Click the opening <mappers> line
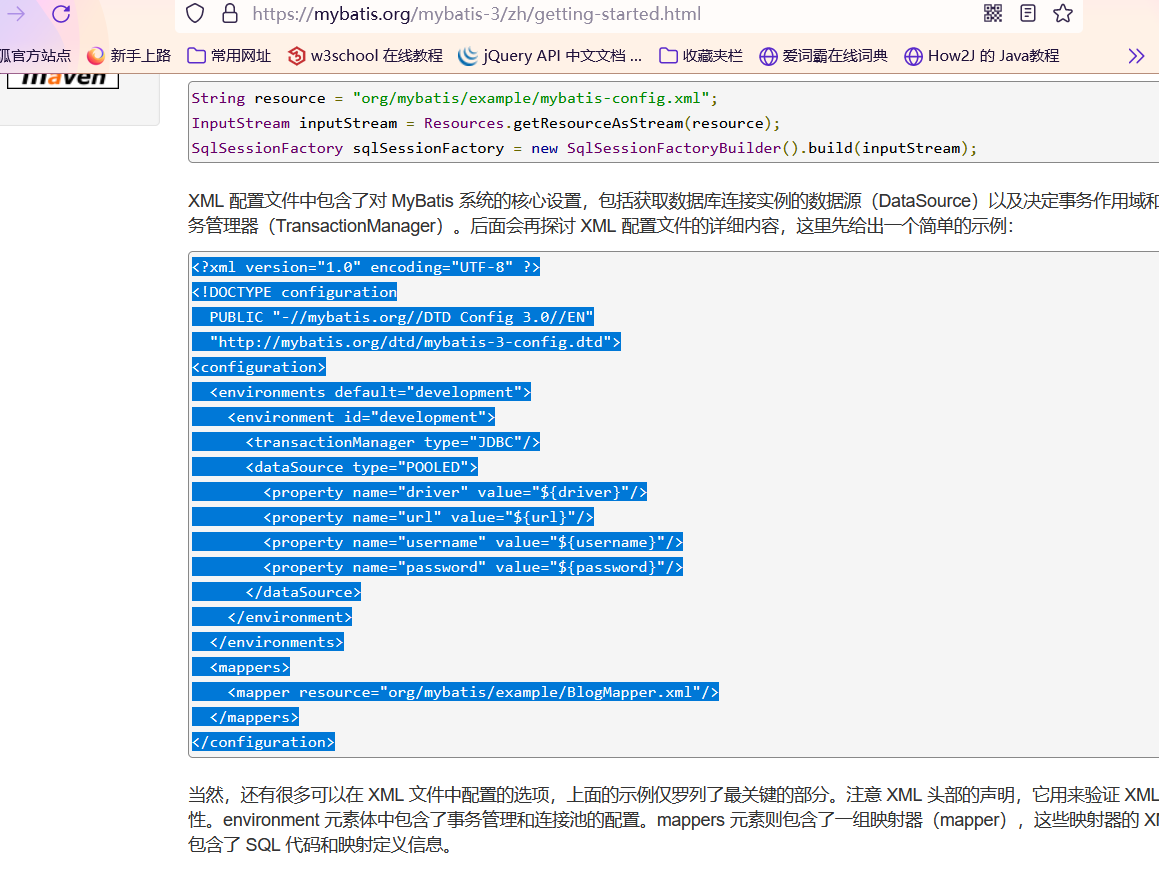Screen dimensions: 1159x876 tap(241, 668)
